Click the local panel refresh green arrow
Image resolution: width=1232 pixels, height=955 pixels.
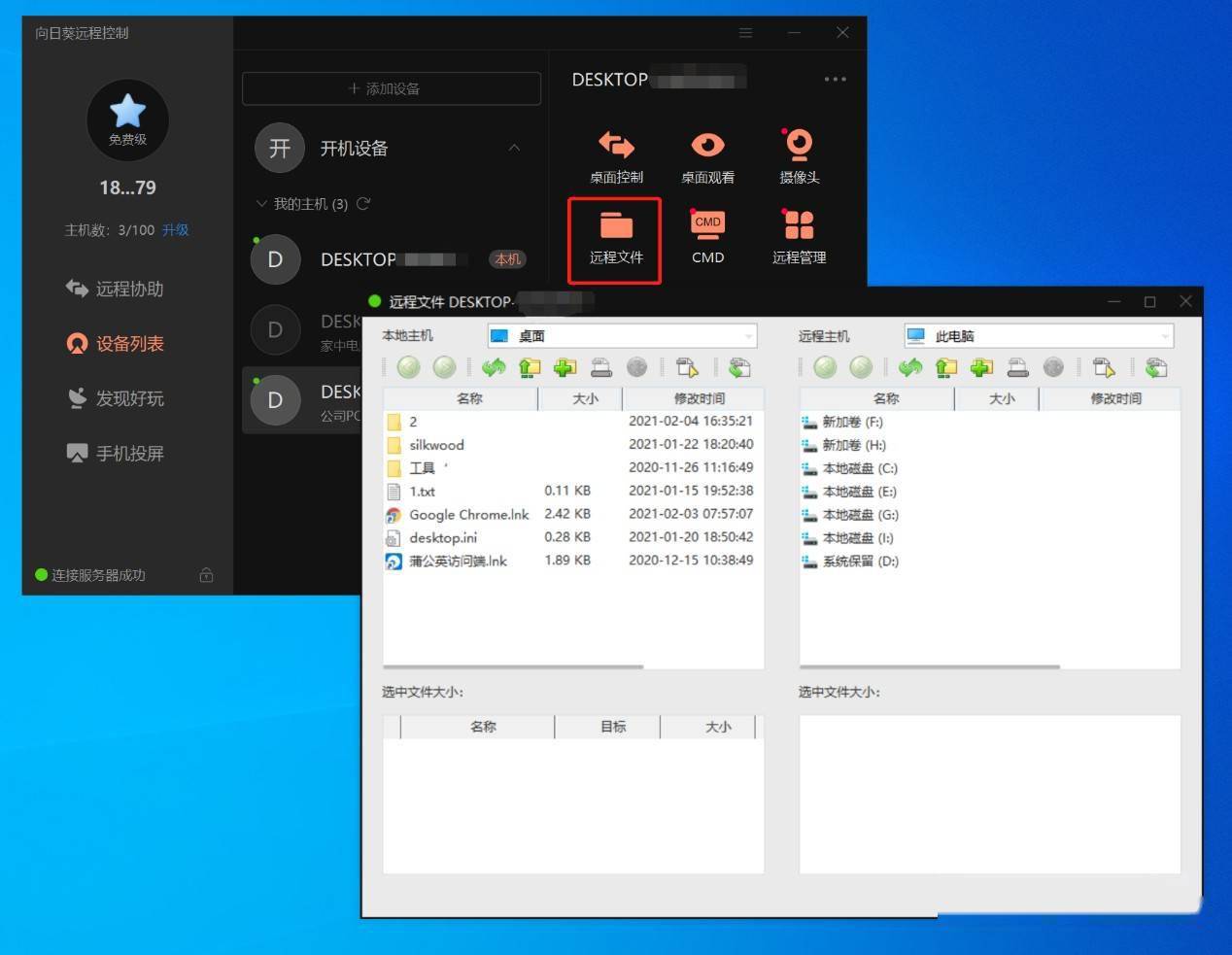[494, 367]
